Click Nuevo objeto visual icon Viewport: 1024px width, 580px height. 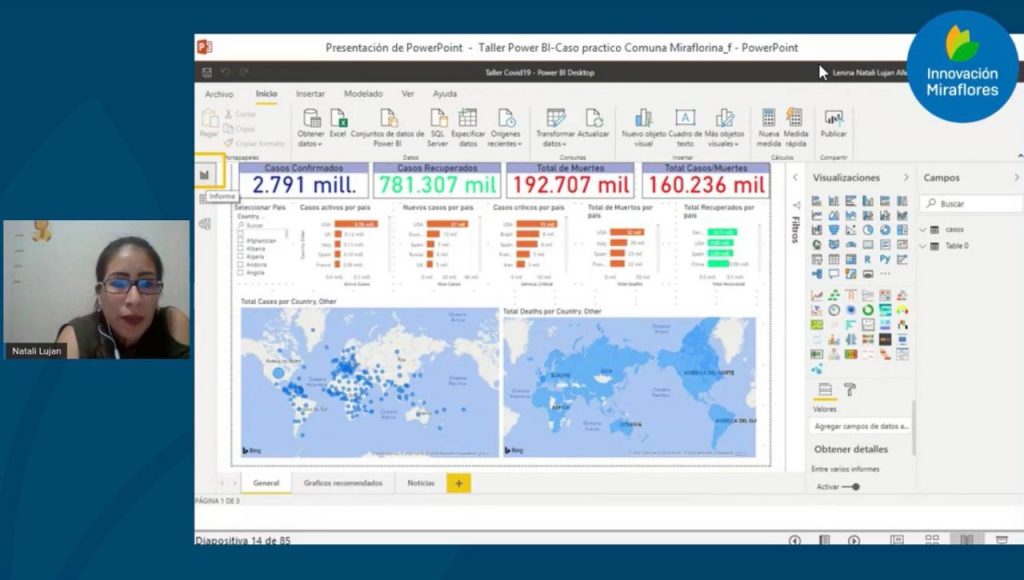(x=643, y=118)
